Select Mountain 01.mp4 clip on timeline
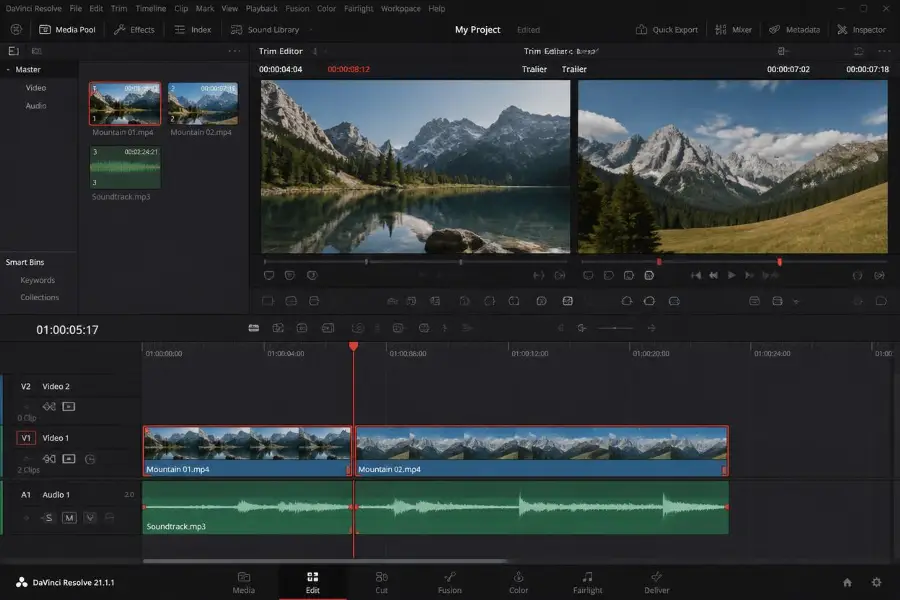This screenshot has height=600, width=900. point(247,451)
